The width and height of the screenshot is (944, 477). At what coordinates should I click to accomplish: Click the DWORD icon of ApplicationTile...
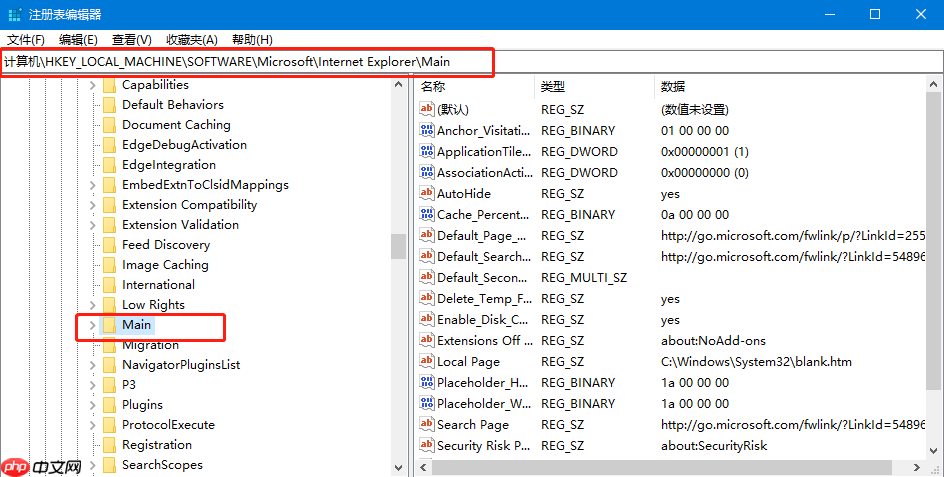point(427,151)
